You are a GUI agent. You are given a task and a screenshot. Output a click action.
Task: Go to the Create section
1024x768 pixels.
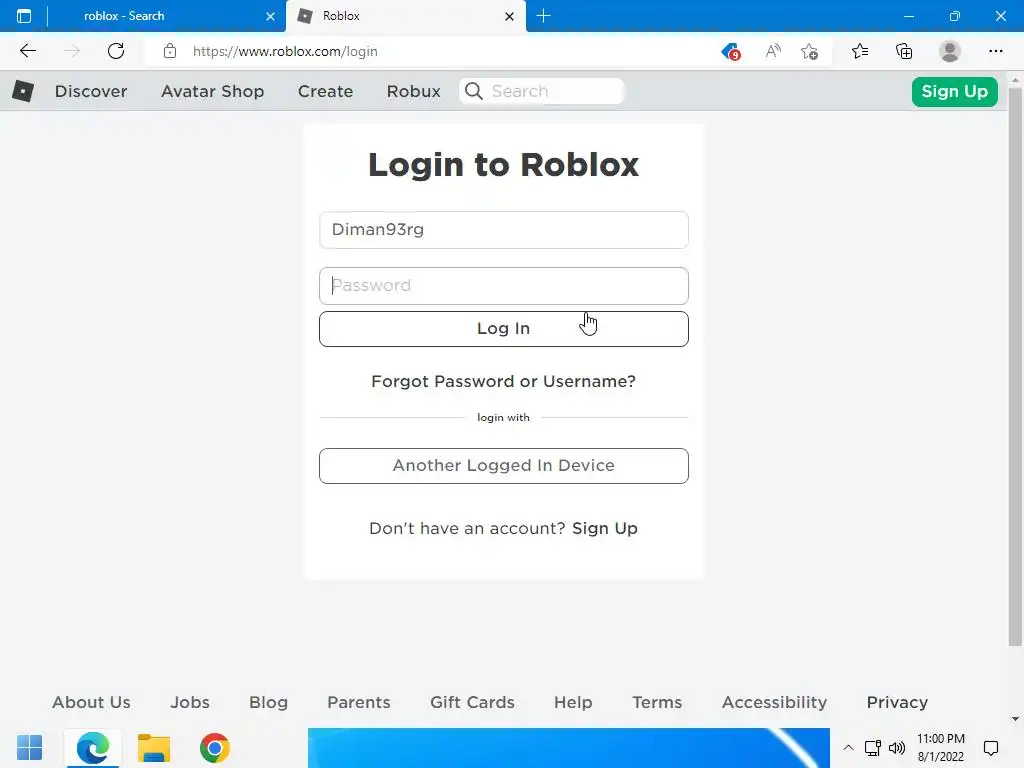325,91
